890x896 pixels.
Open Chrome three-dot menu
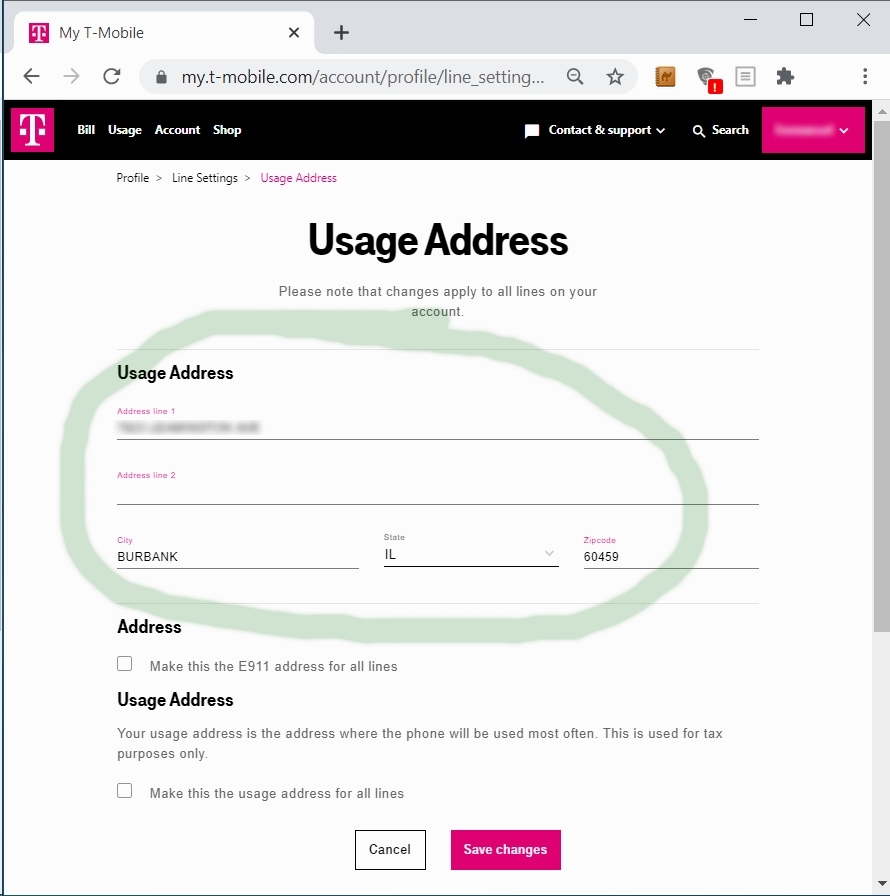865,76
